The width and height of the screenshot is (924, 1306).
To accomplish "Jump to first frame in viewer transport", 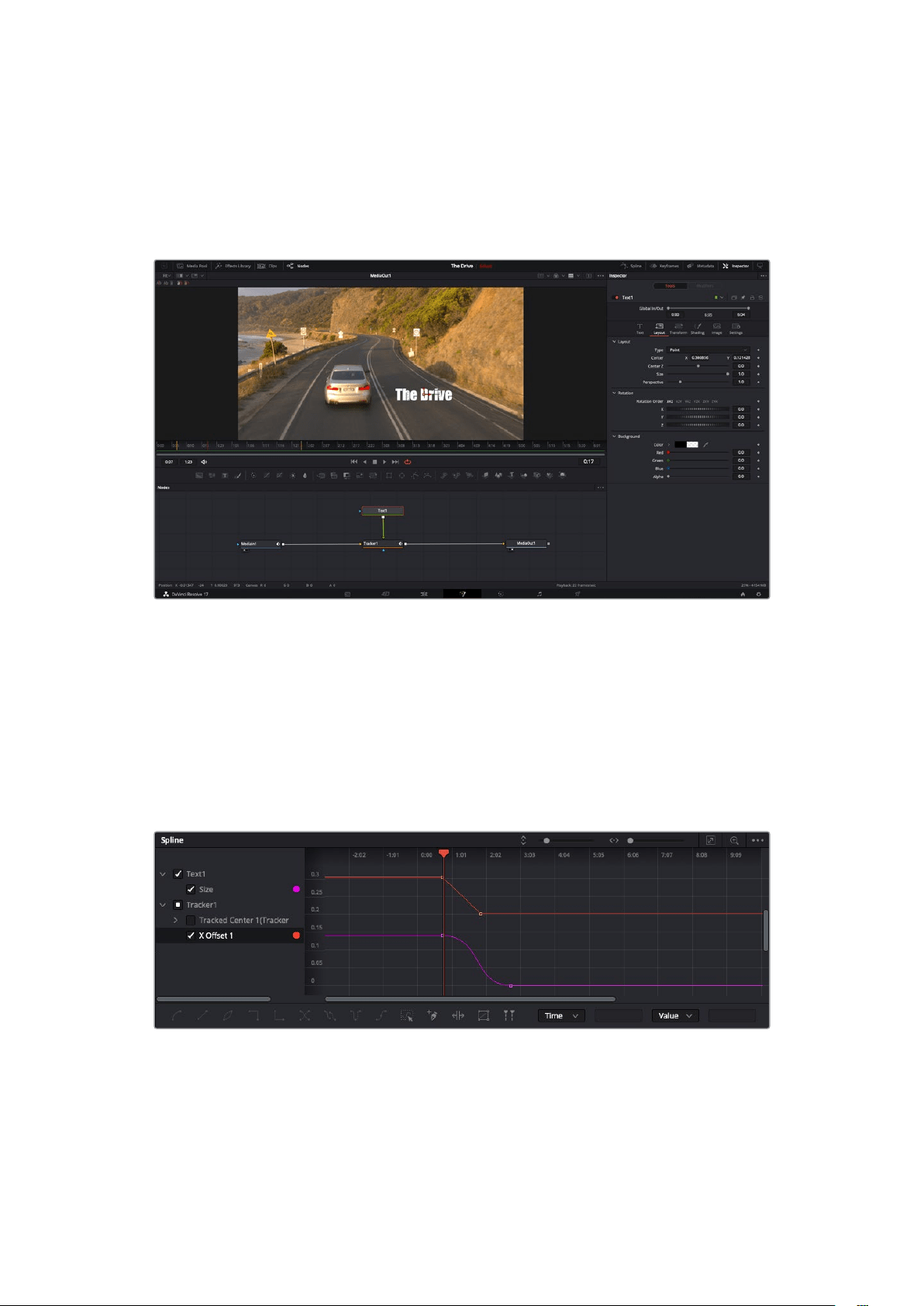I will (354, 462).
